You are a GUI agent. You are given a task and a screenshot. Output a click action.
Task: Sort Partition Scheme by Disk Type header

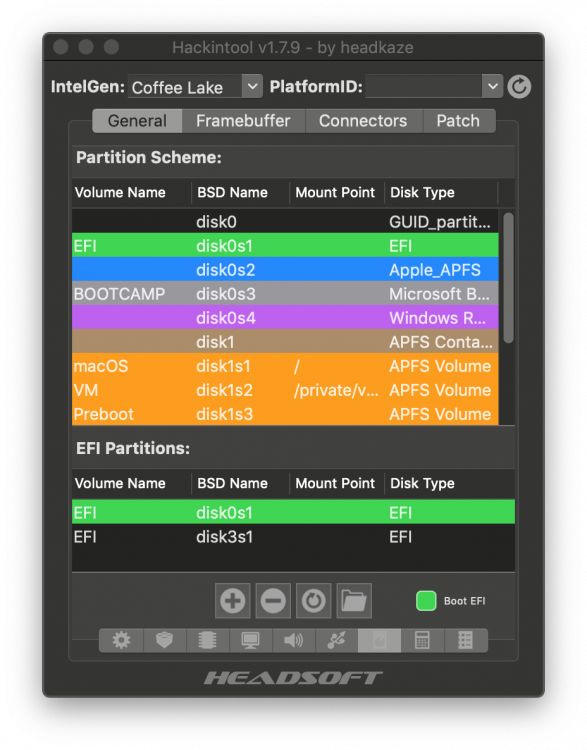[x=441, y=193]
